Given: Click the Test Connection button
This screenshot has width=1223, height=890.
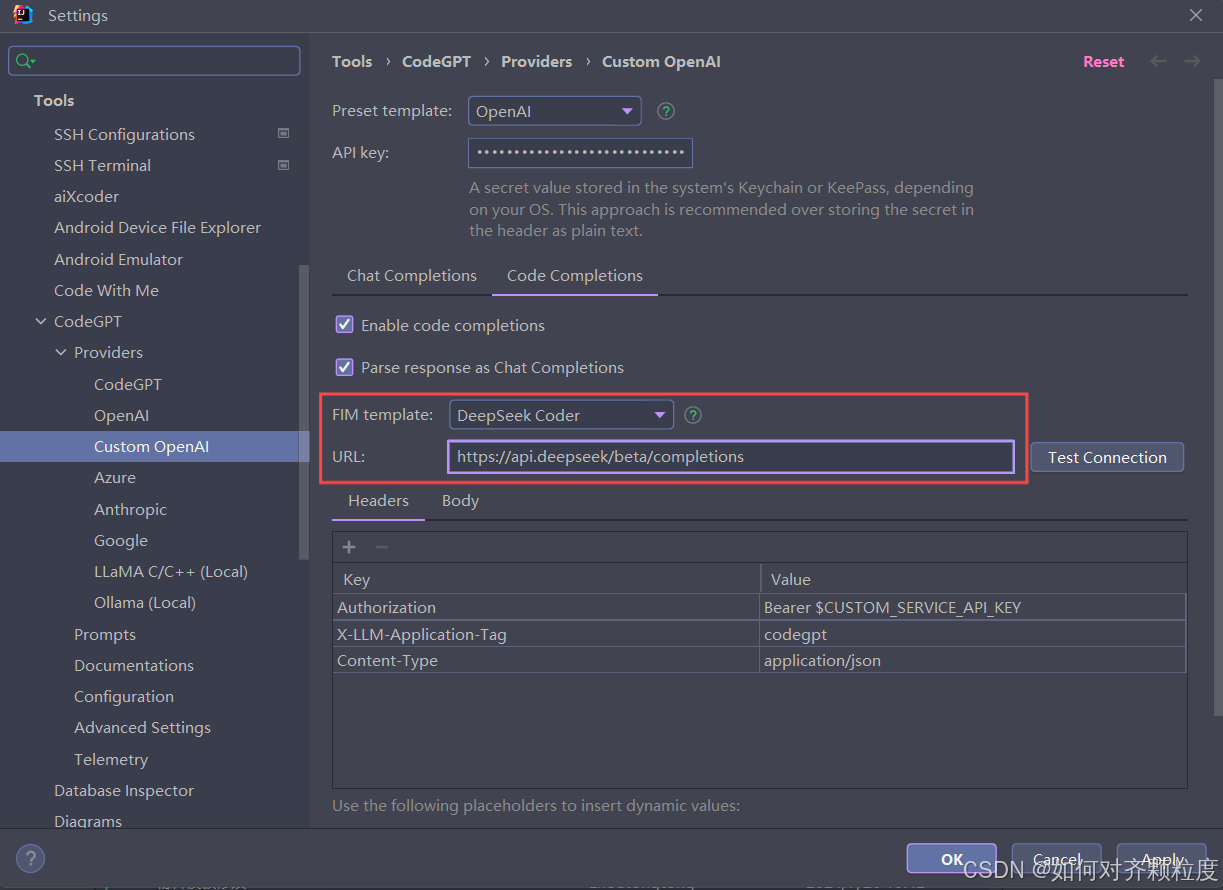Looking at the screenshot, I should point(1107,457).
